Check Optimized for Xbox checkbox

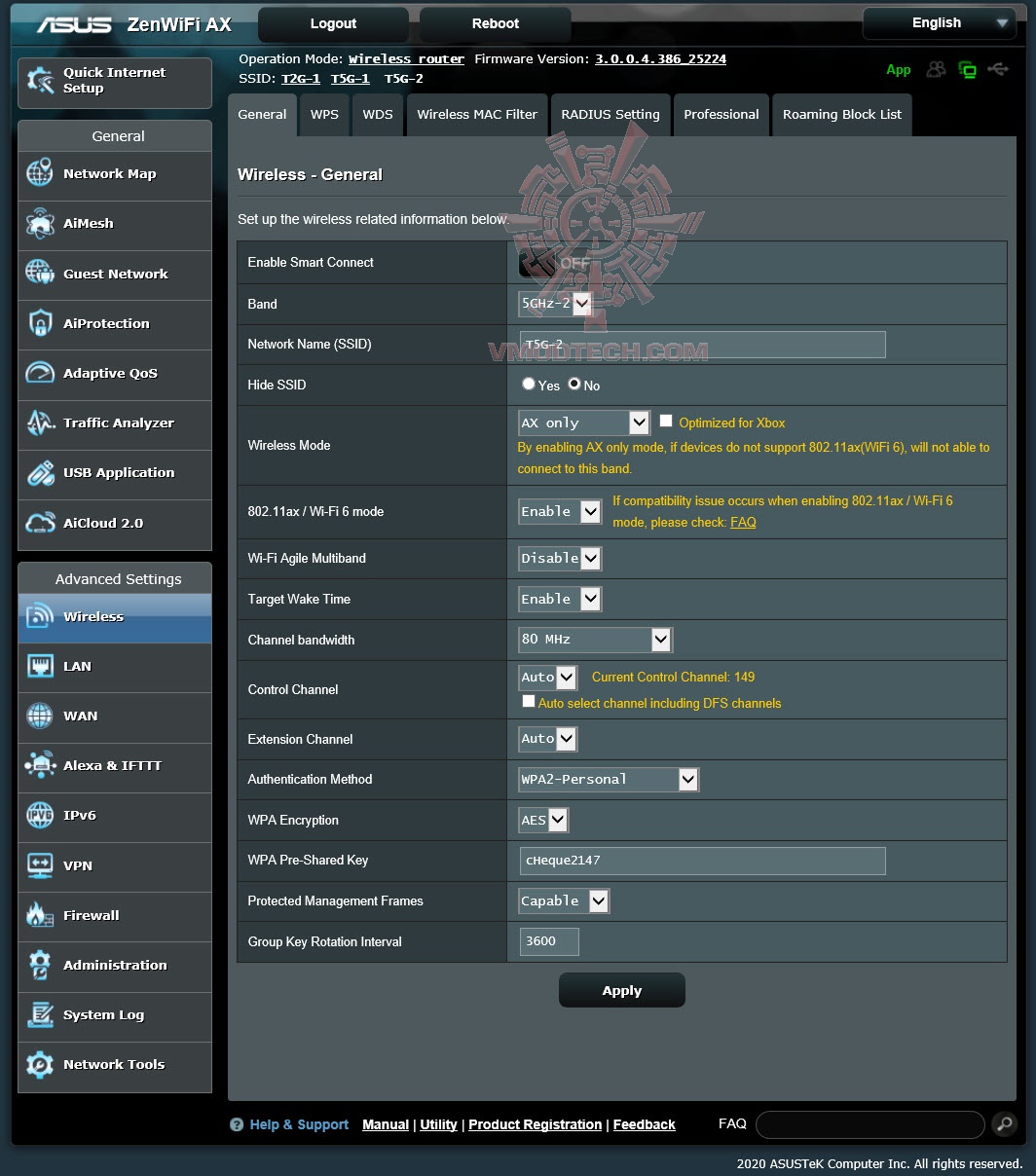(x=666, y=422)
